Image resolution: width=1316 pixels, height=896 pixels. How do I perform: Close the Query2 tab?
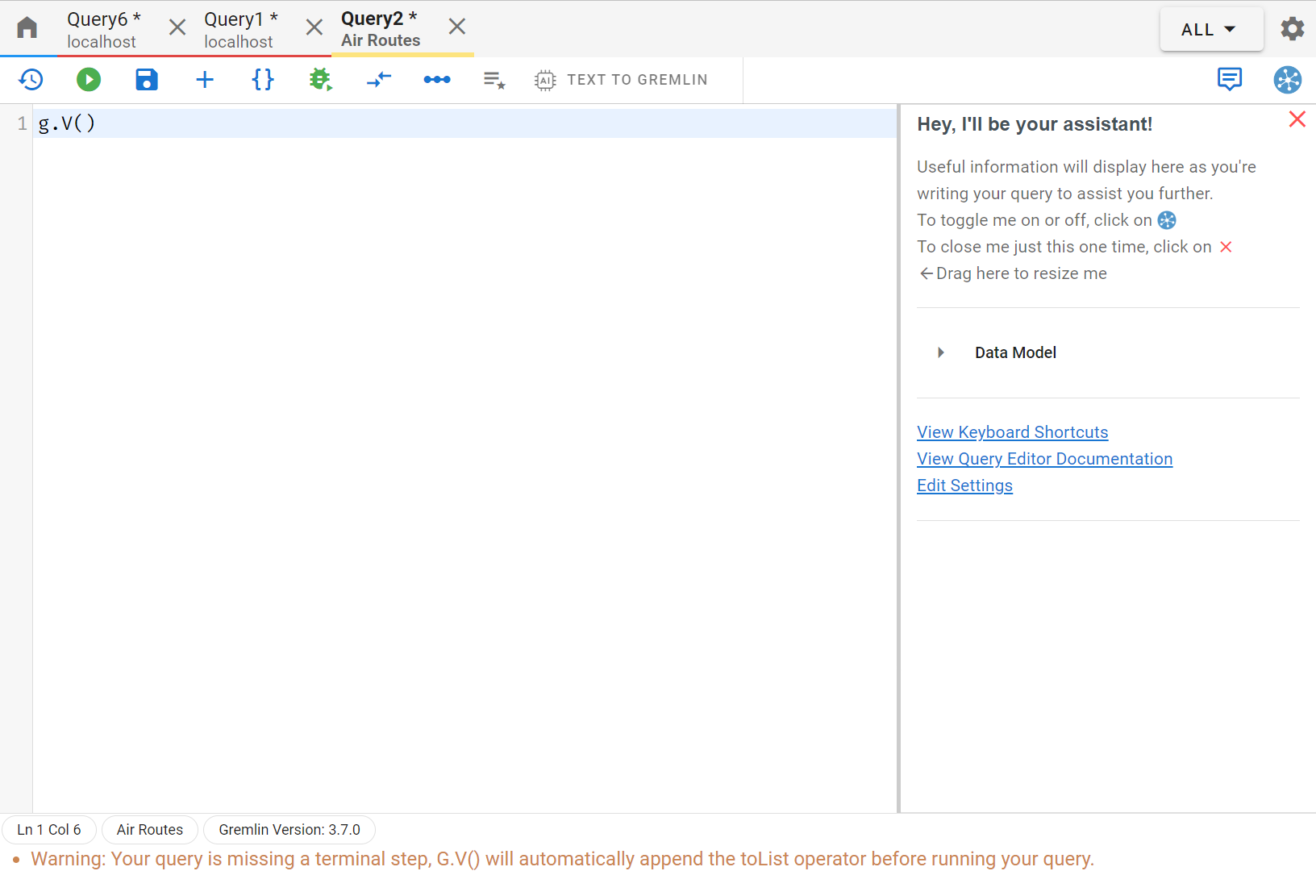click(457, 27)
